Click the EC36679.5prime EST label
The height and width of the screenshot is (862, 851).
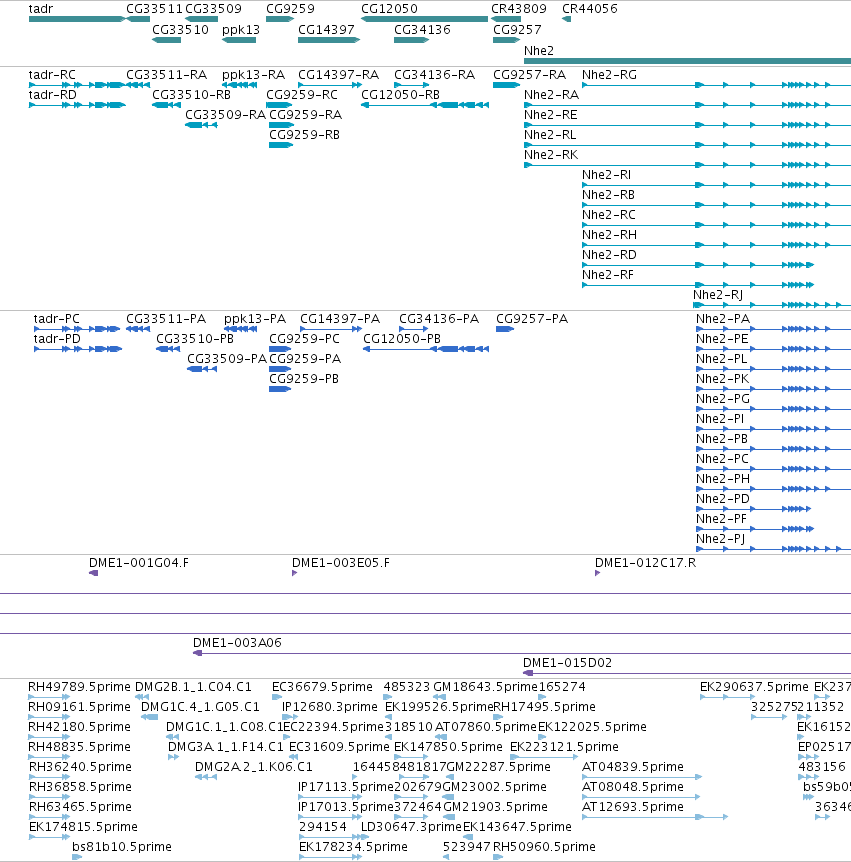(322, 687)
